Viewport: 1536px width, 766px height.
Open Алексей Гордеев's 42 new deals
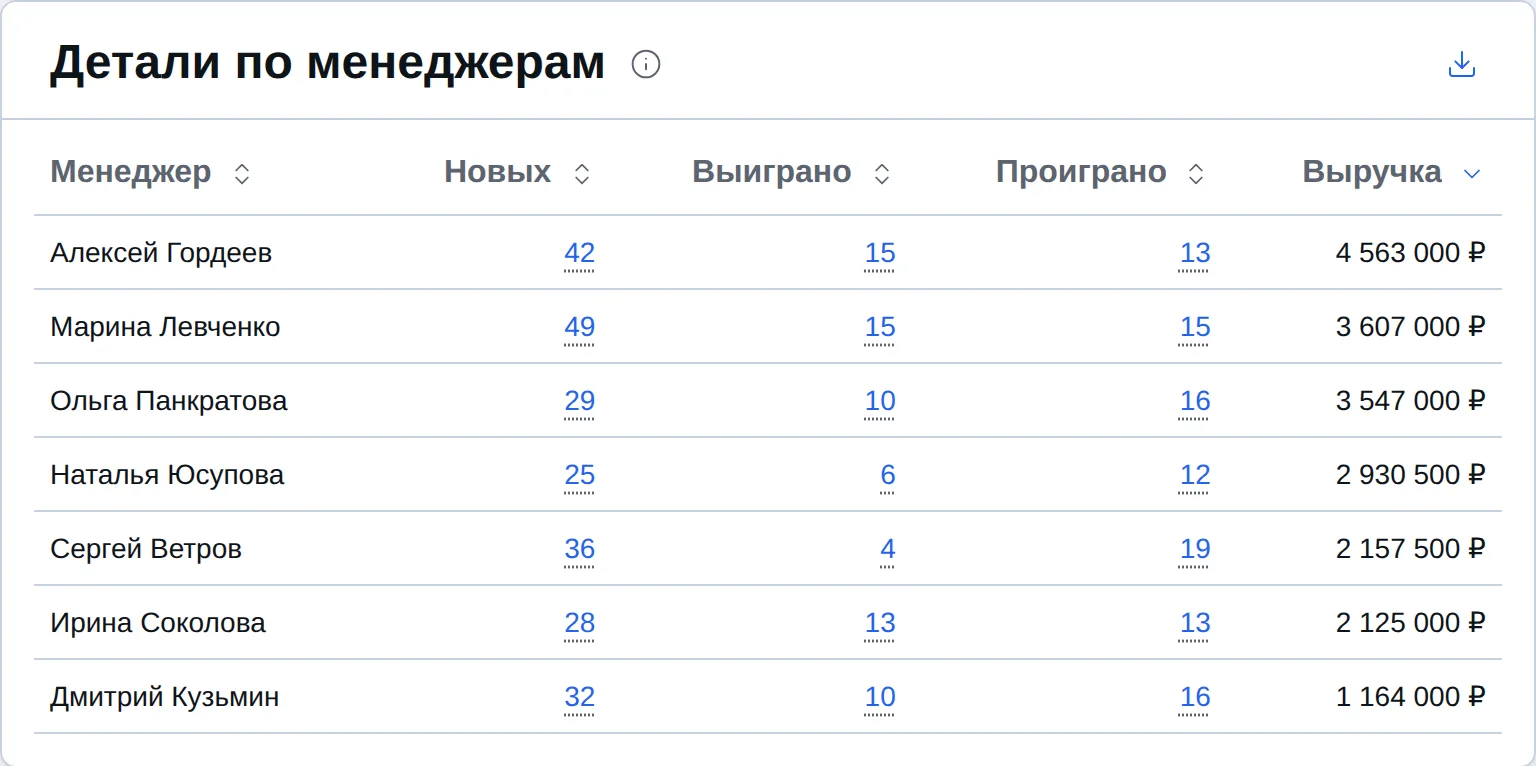[580, 253]
